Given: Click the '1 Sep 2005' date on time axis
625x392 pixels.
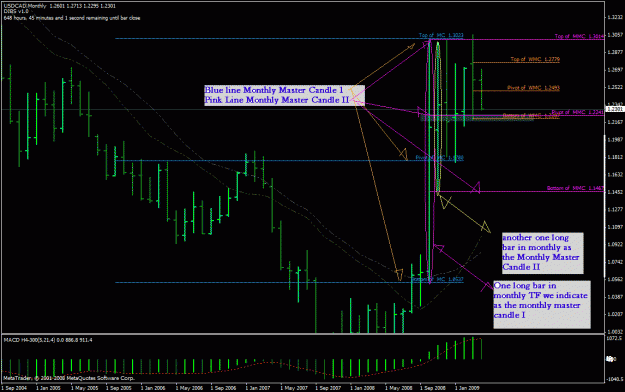Looking at the screenshot, I should click(x=119, y=388).
